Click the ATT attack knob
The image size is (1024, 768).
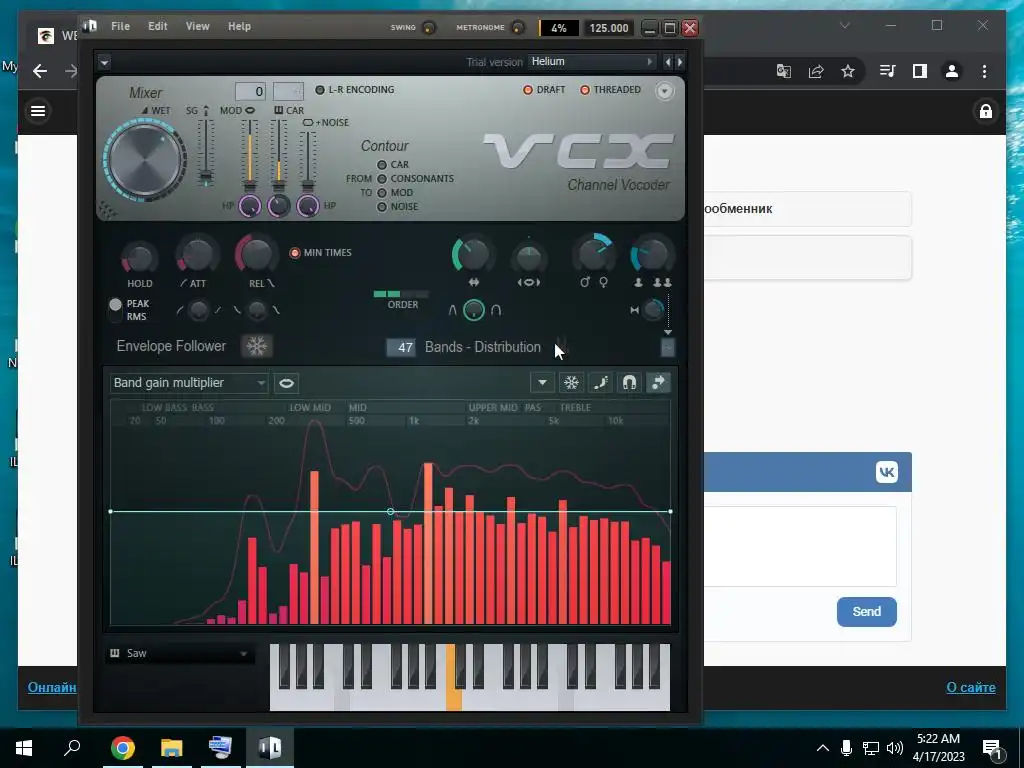tap(197, 255)
